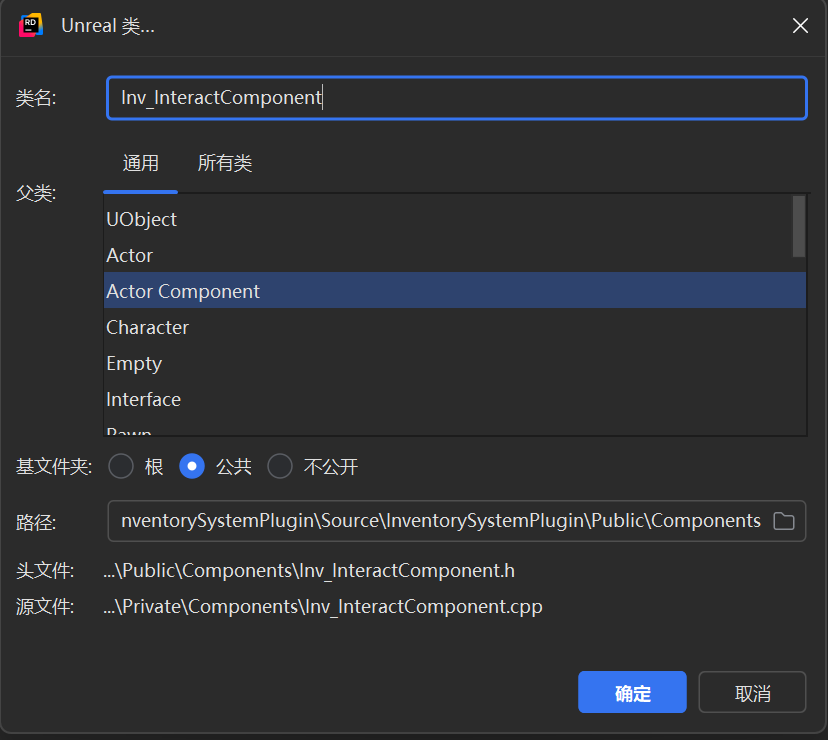Cancel with the 取消 button
Viewport: 828px width, 740px height.
pyautogui.click(x=752, y=692)
